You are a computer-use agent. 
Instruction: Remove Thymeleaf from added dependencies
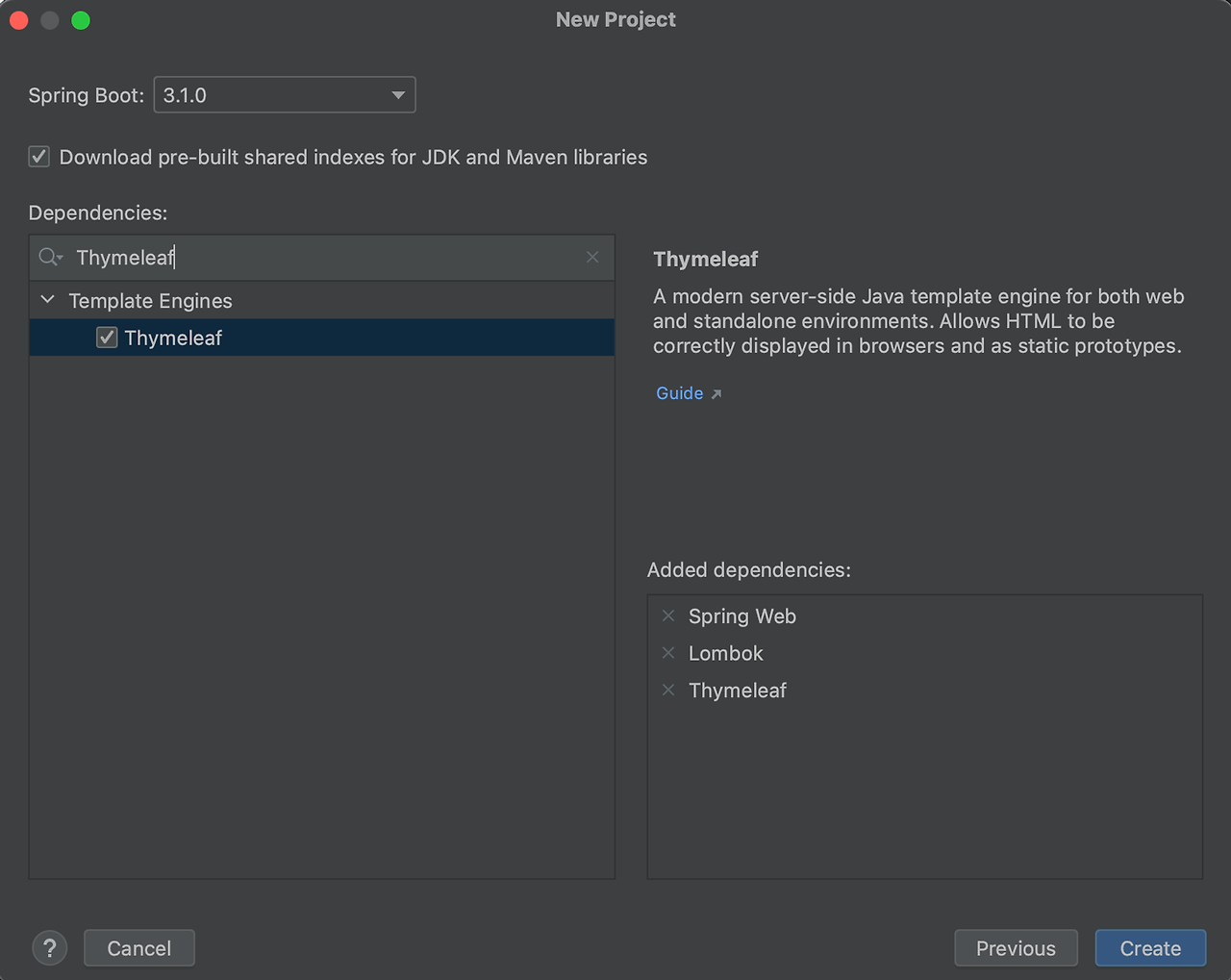coord(668,691)
